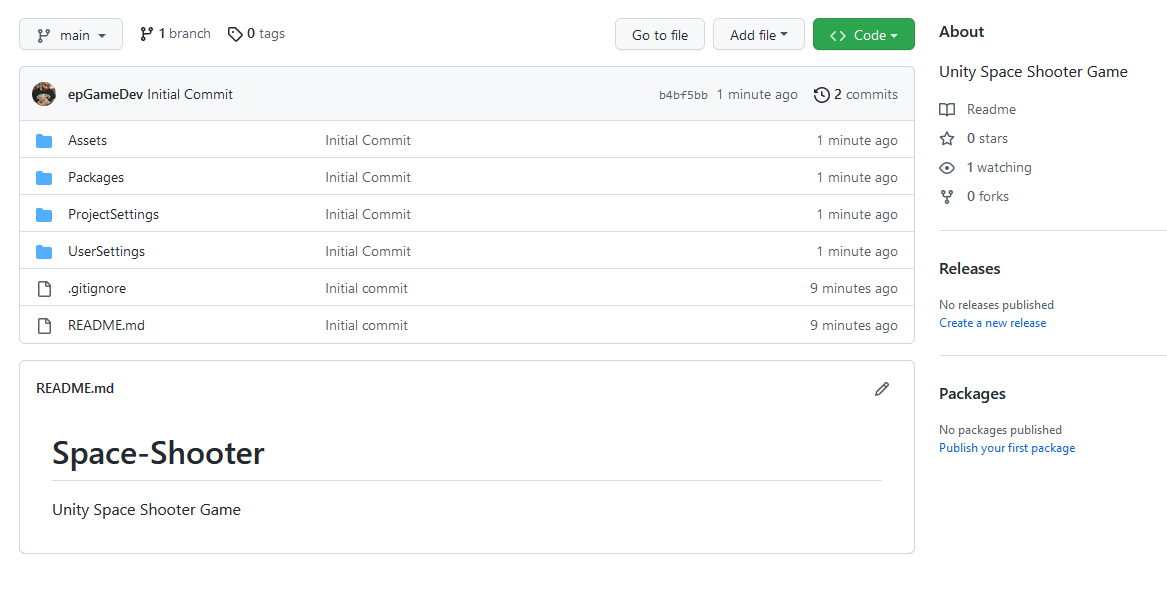Expand the Add file dropdown
Image resolution: width=1167 pixels, height=592 pixels.
[x=758, y=34]
